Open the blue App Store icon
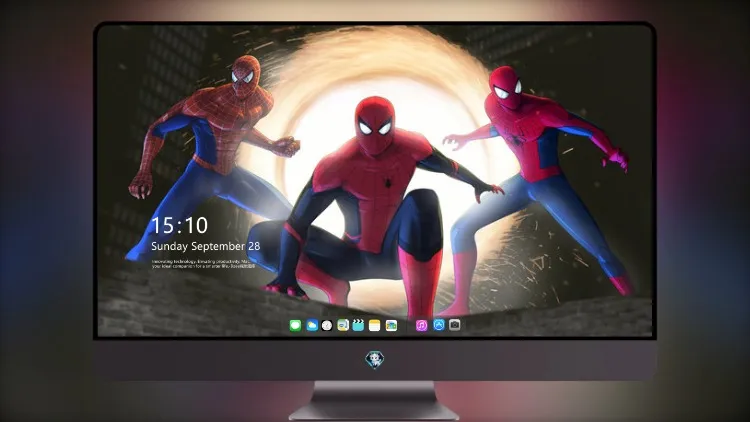 [439, 325]
